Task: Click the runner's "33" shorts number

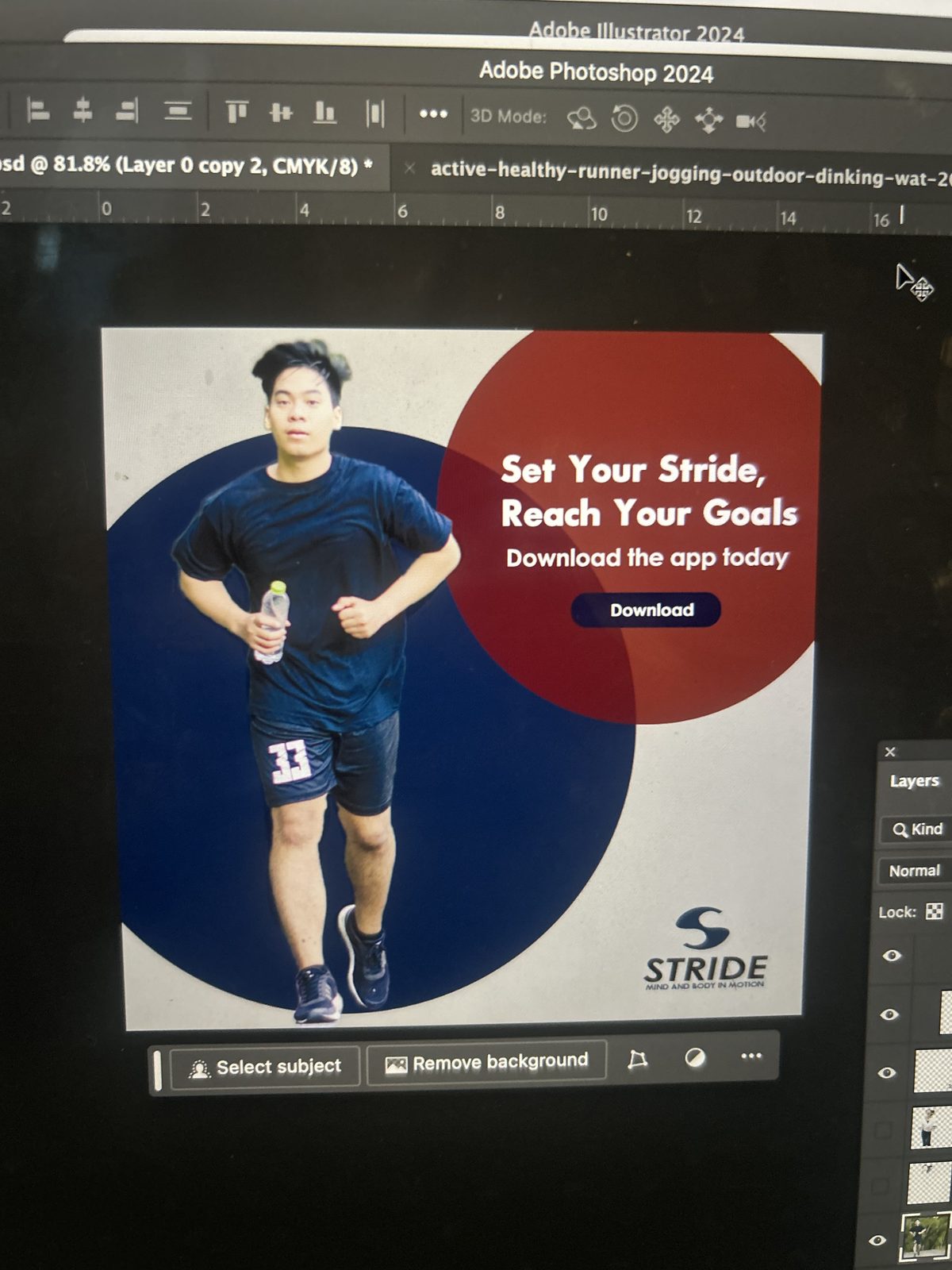Action: pyautogui.click(x=290, y=763)
